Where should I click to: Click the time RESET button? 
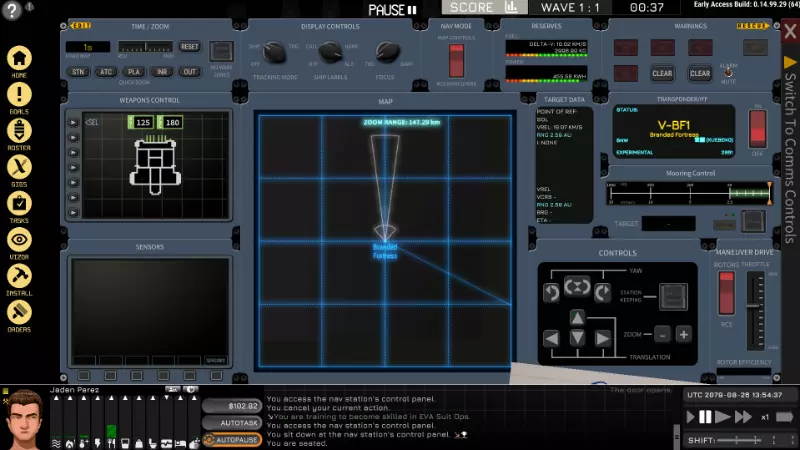(x=189, y=46)
